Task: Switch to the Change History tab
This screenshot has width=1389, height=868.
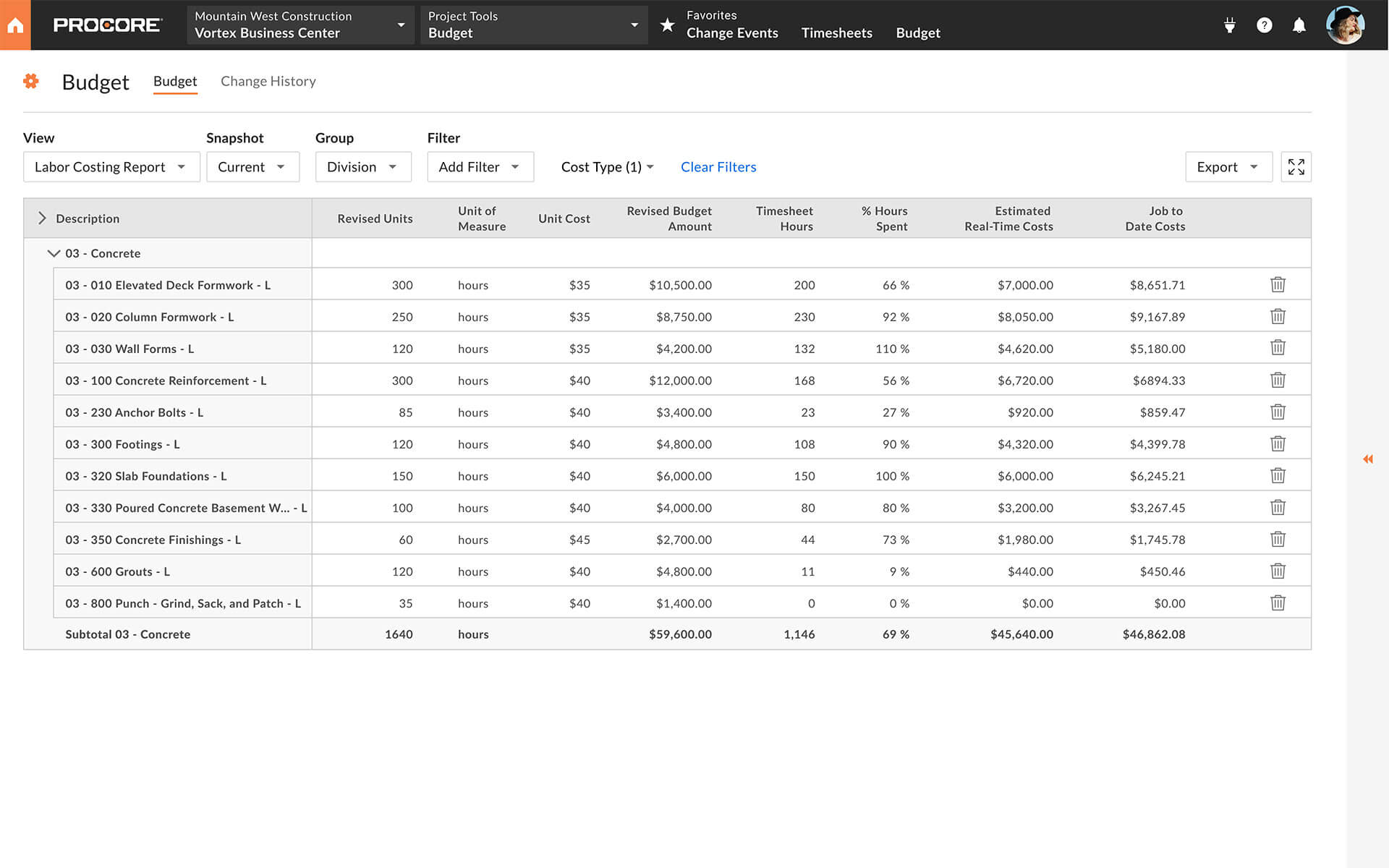Action: point(268,81)
